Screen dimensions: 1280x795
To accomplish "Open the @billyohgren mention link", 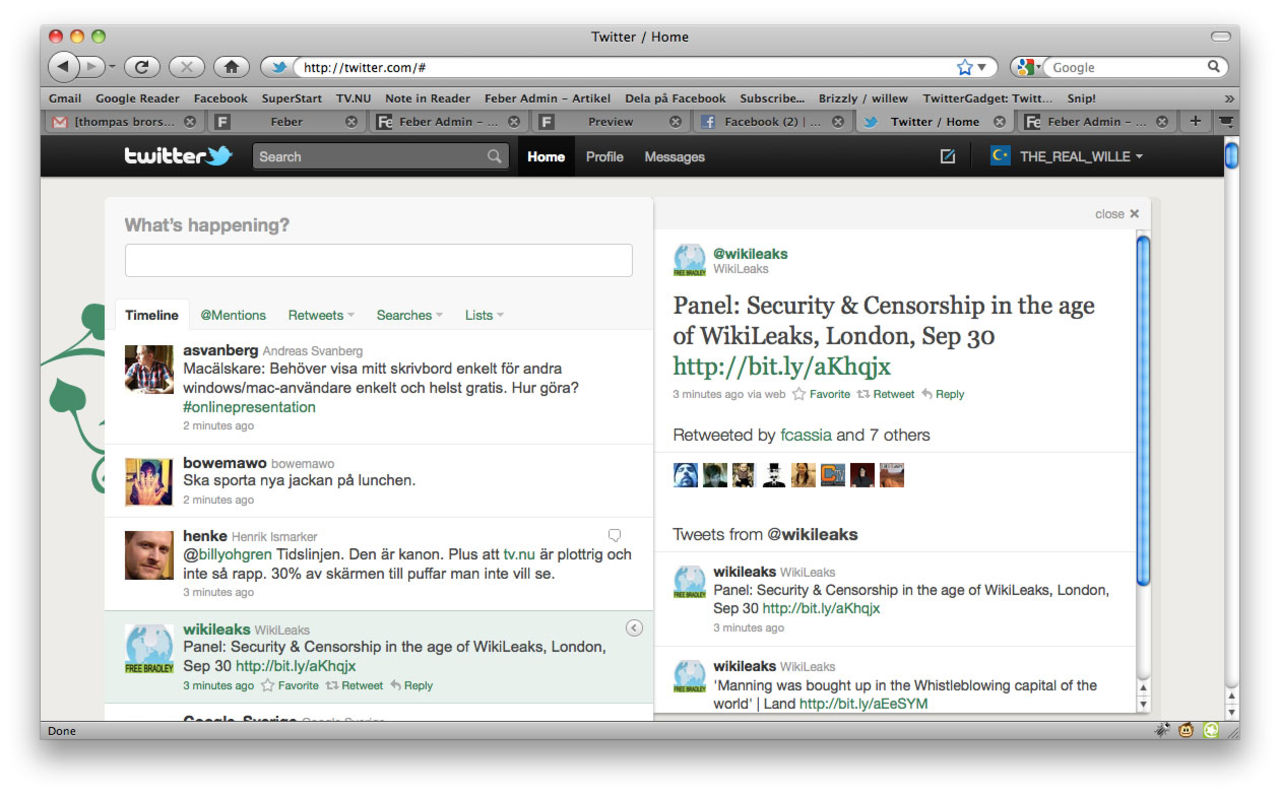I will (227, 554).
